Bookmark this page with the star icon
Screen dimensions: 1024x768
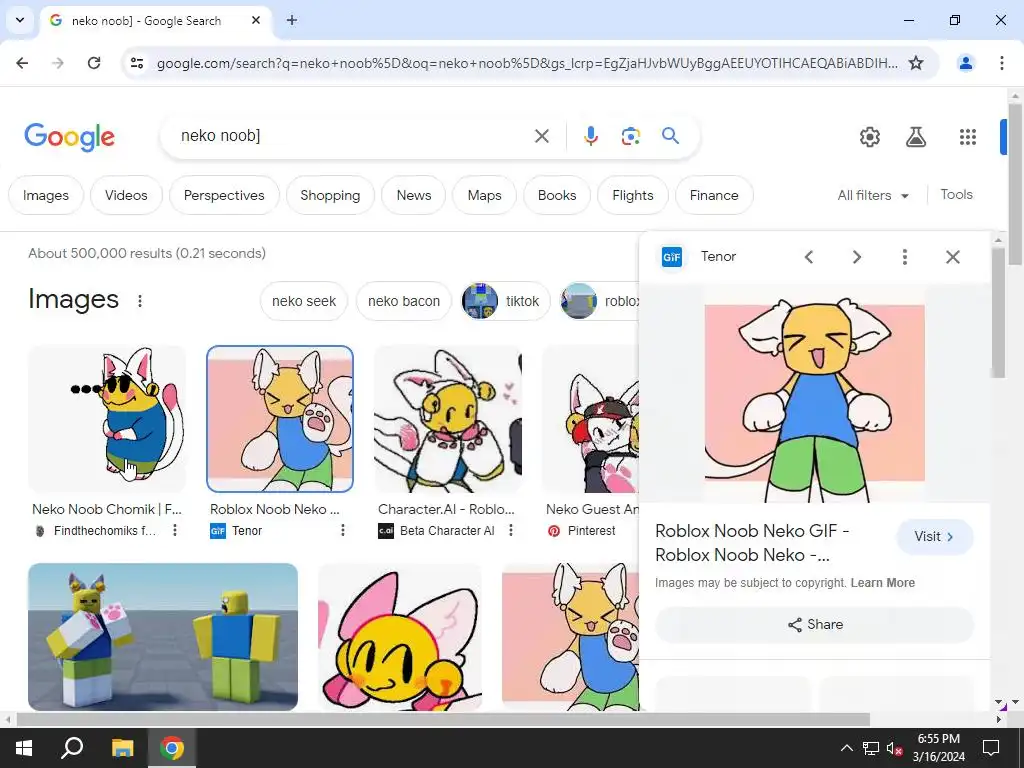click(916, 63)
